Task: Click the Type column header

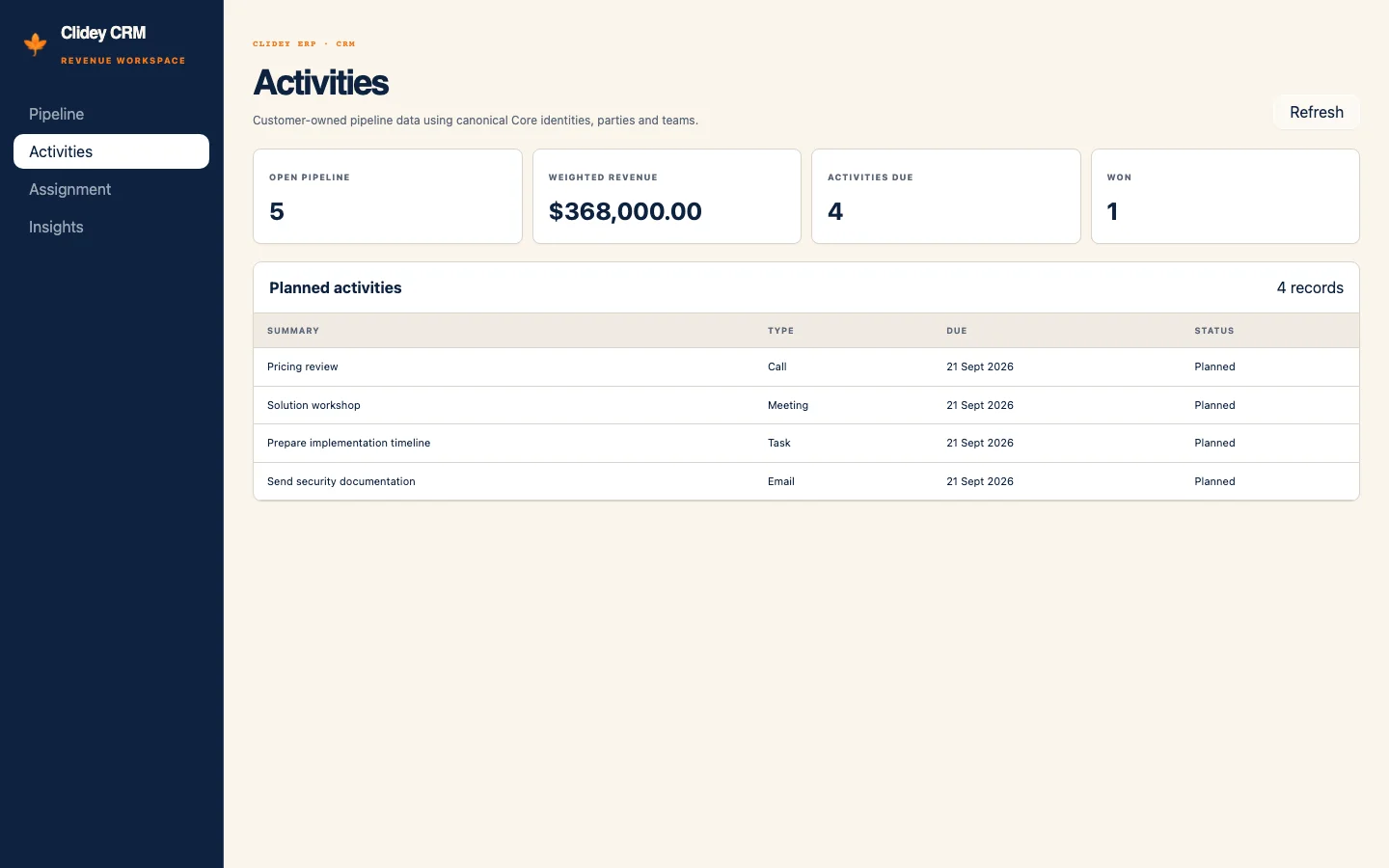Action: (780, 331)
